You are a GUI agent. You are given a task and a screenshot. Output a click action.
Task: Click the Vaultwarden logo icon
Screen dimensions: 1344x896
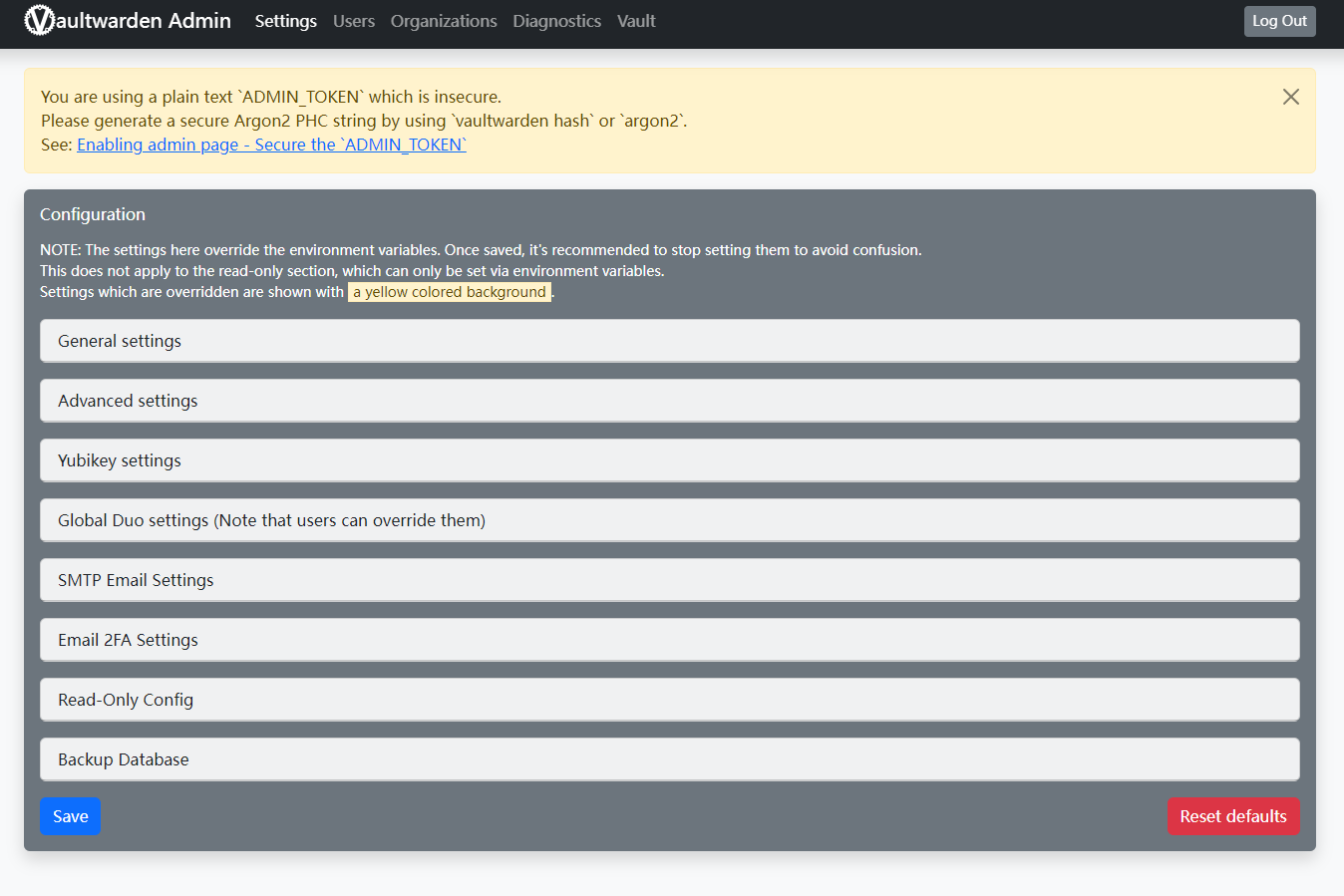39,20
